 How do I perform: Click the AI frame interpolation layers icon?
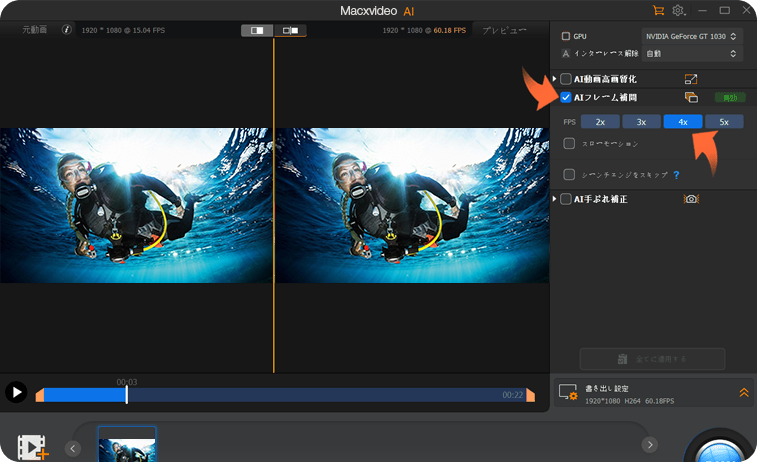click(691, 98)
